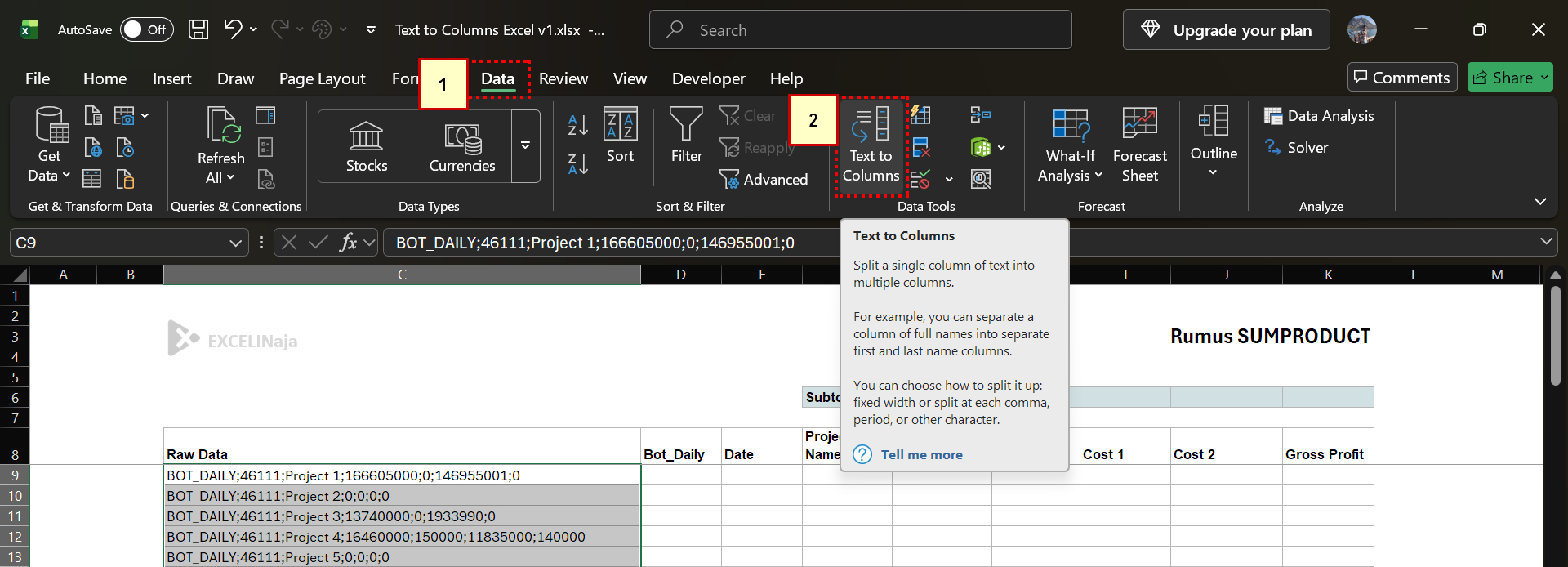Click Existing Connections icon
The height and width of the screenshot is (567, 1568).
tap(125, 179)
